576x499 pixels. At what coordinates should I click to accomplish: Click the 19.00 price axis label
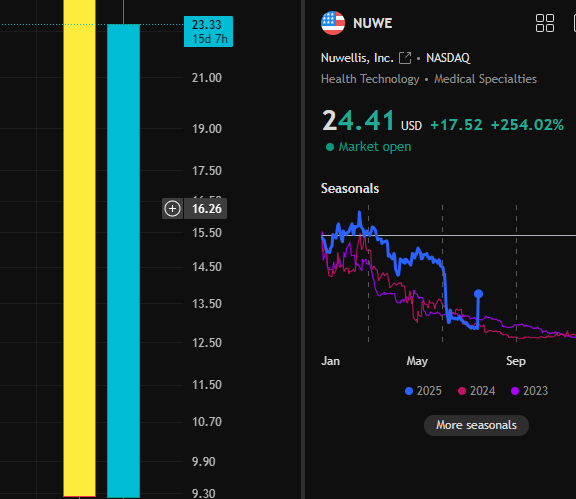[x=207, y=129]
